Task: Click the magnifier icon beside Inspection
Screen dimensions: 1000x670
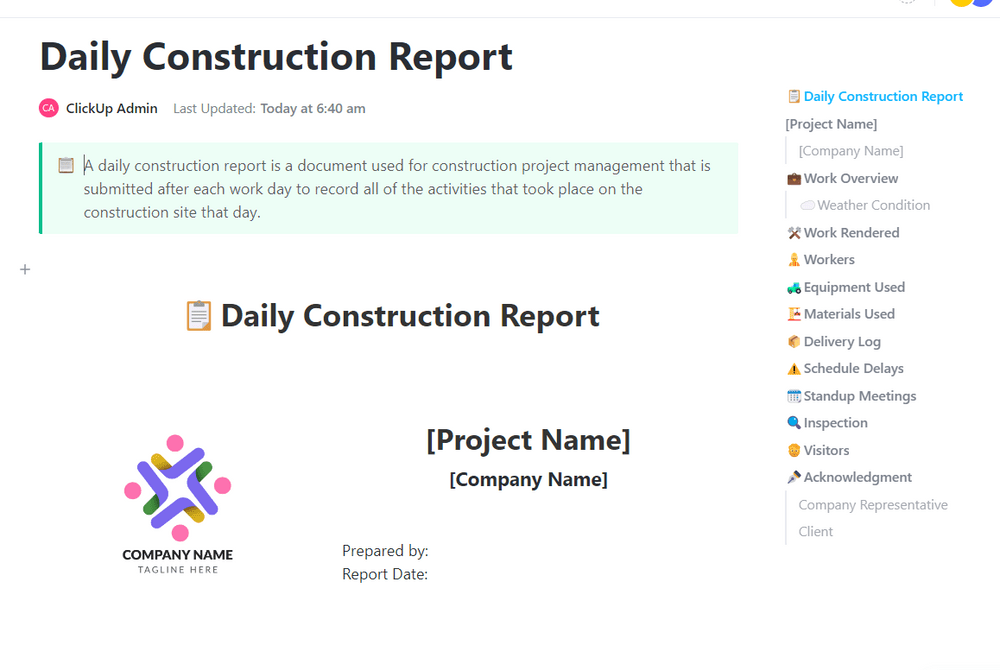Action: (x=794, y=423)
